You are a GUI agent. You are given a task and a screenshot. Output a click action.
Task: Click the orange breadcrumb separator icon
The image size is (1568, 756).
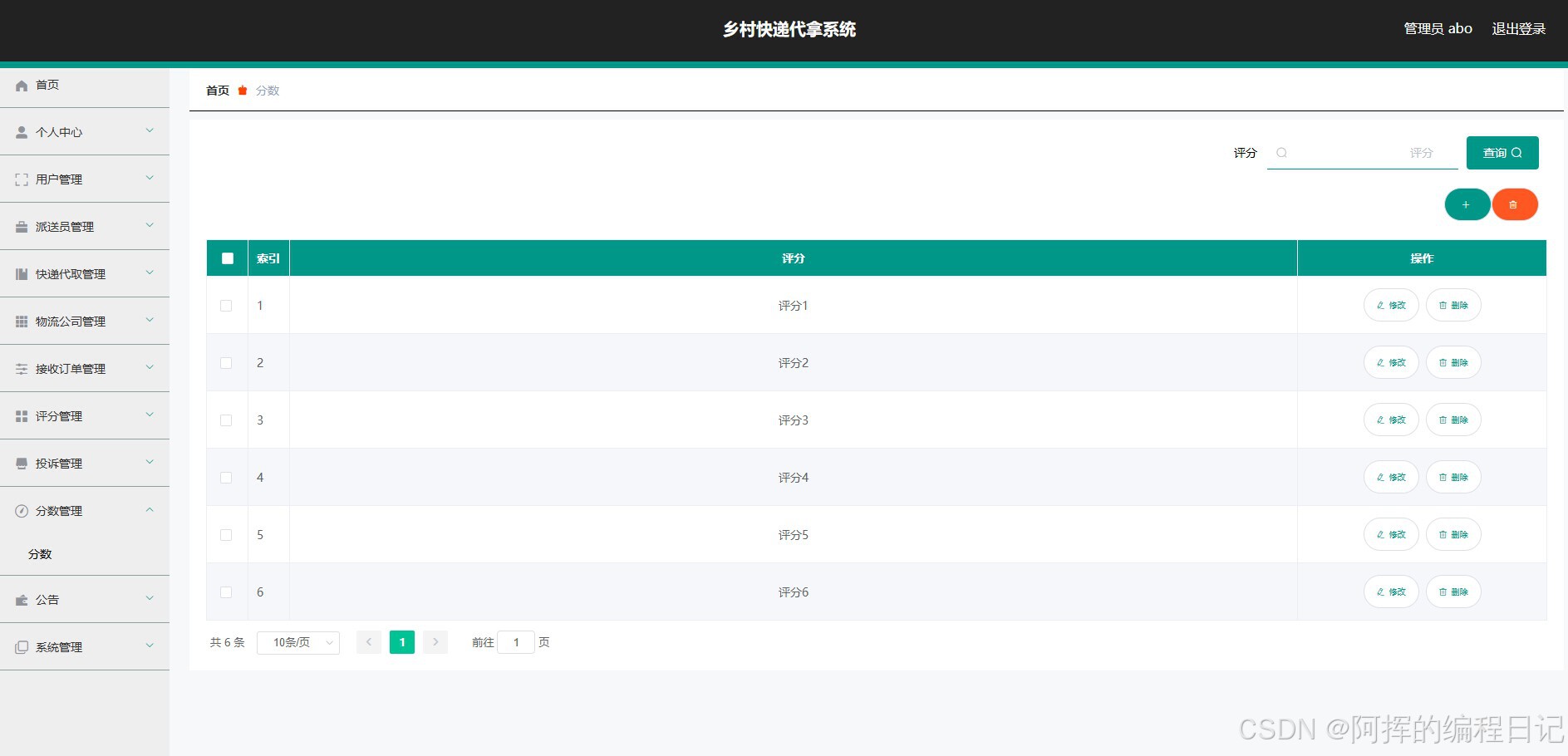[243, 91]
